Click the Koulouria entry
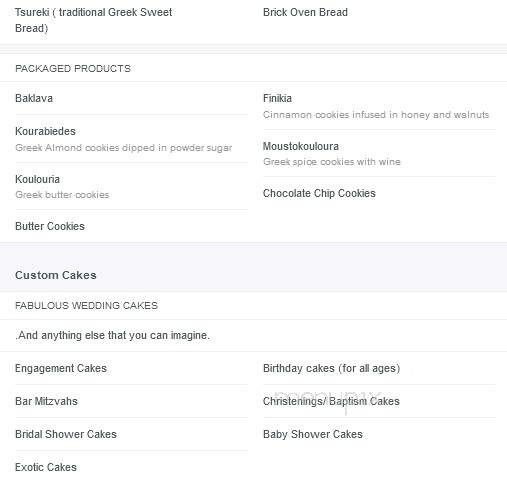This screenshot has width=507, height=481. point(37,179)
